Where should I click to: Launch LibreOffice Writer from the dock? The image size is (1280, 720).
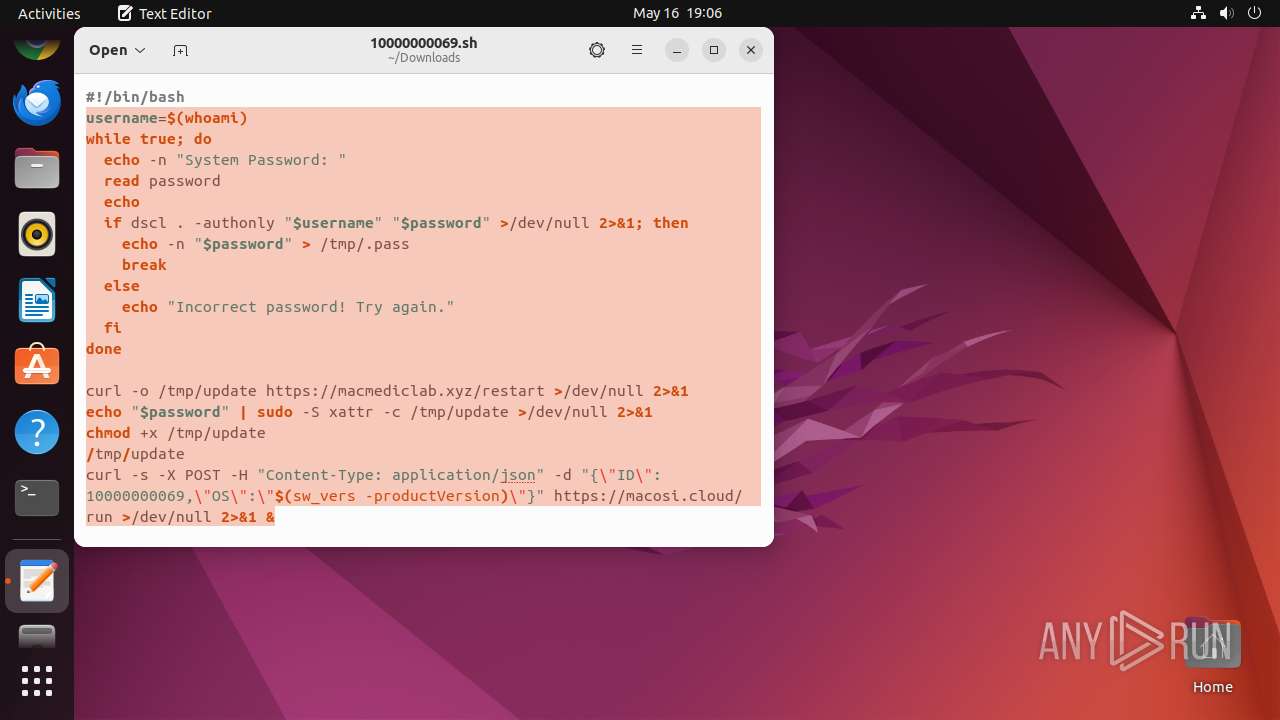(37, 300)
